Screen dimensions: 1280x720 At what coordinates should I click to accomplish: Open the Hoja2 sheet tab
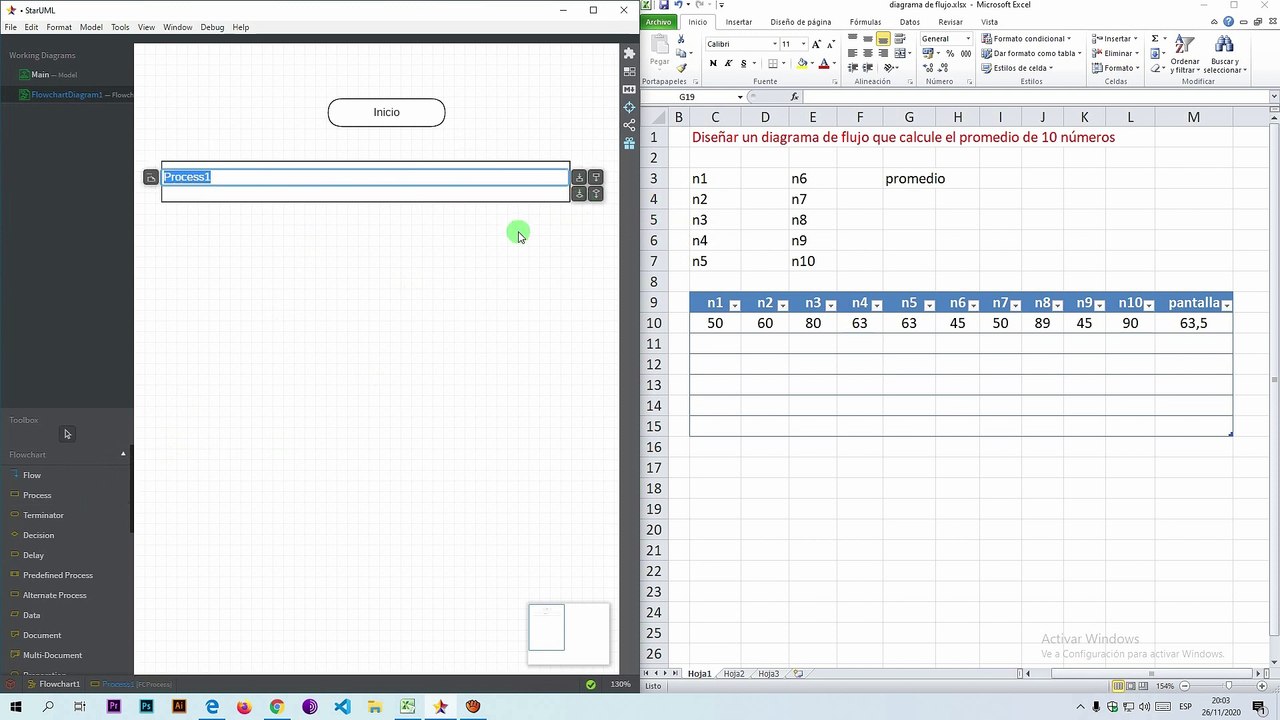[734, 674]
